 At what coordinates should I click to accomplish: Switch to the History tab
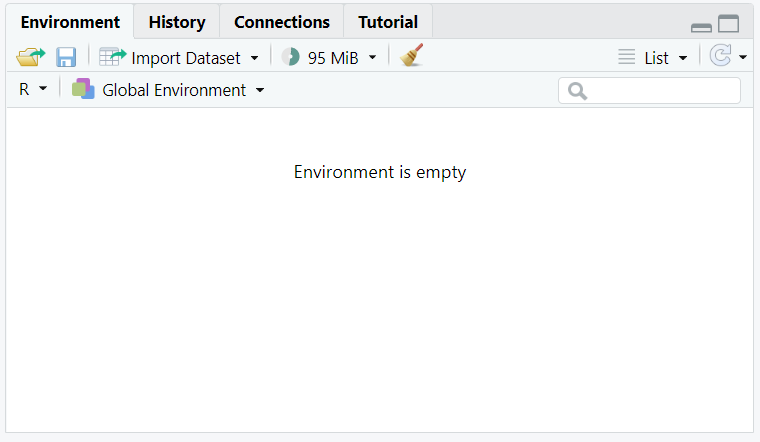[177, 22]
